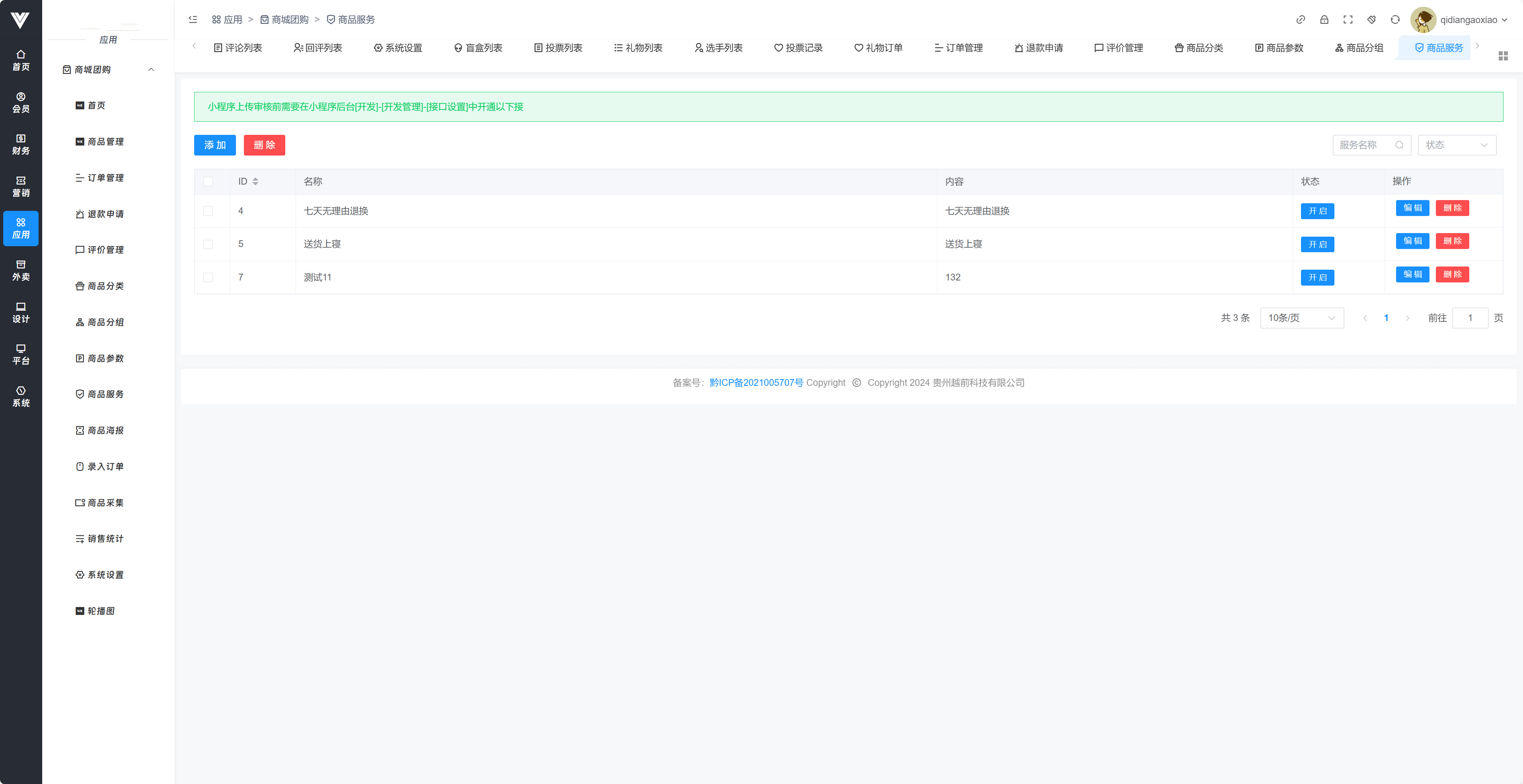
Task: Check the row for 测试11
Action: point(208,277)
